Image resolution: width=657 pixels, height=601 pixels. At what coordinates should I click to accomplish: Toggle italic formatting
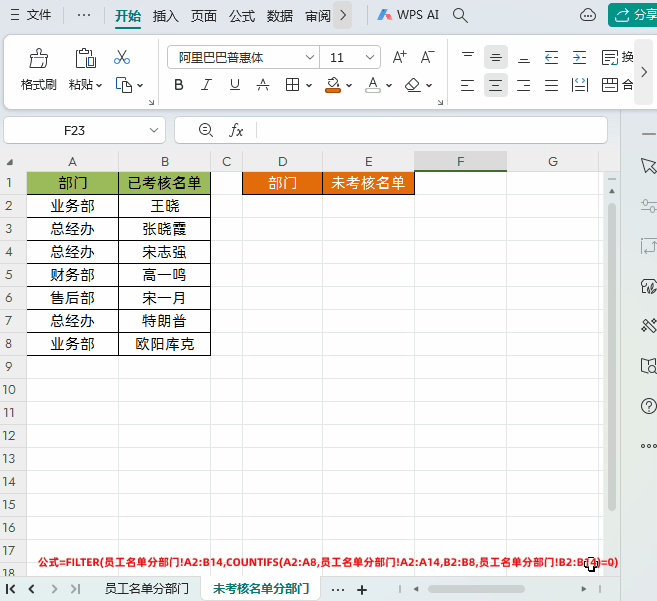click(207, 85)
